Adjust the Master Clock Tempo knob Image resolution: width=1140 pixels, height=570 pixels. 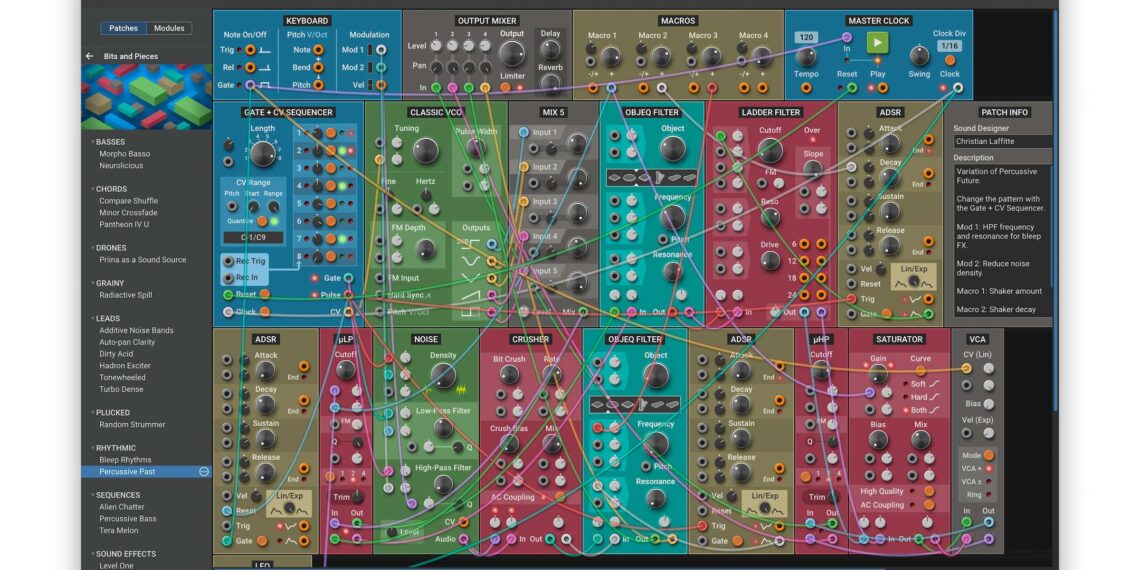click(x=806, y=57)
